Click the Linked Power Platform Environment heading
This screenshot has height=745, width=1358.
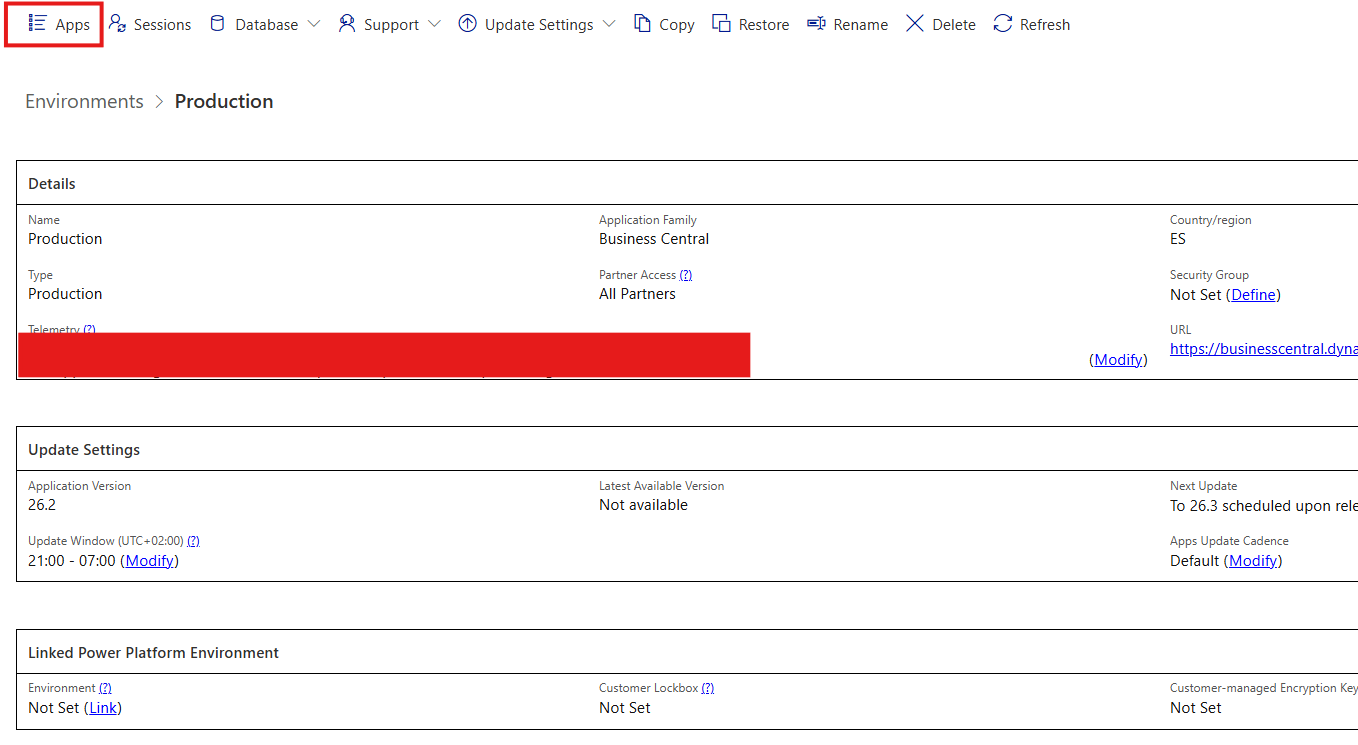click(x=153, y=653)
